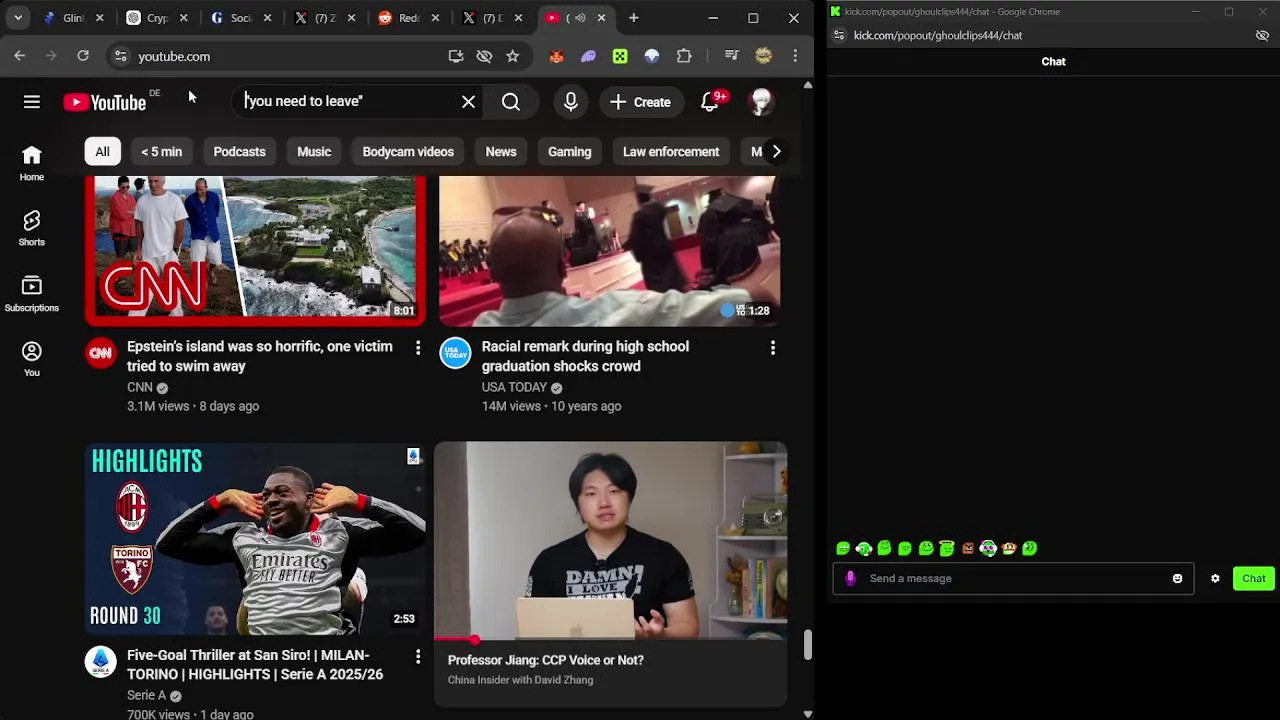Click the Kick chat 'Send a message' field
The image size is (1280, 720).
[x=1013, y=578]
